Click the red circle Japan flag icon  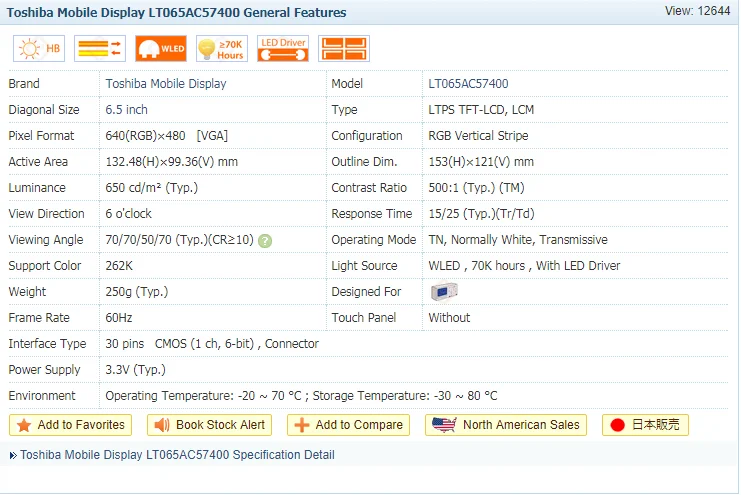point(617,425)
